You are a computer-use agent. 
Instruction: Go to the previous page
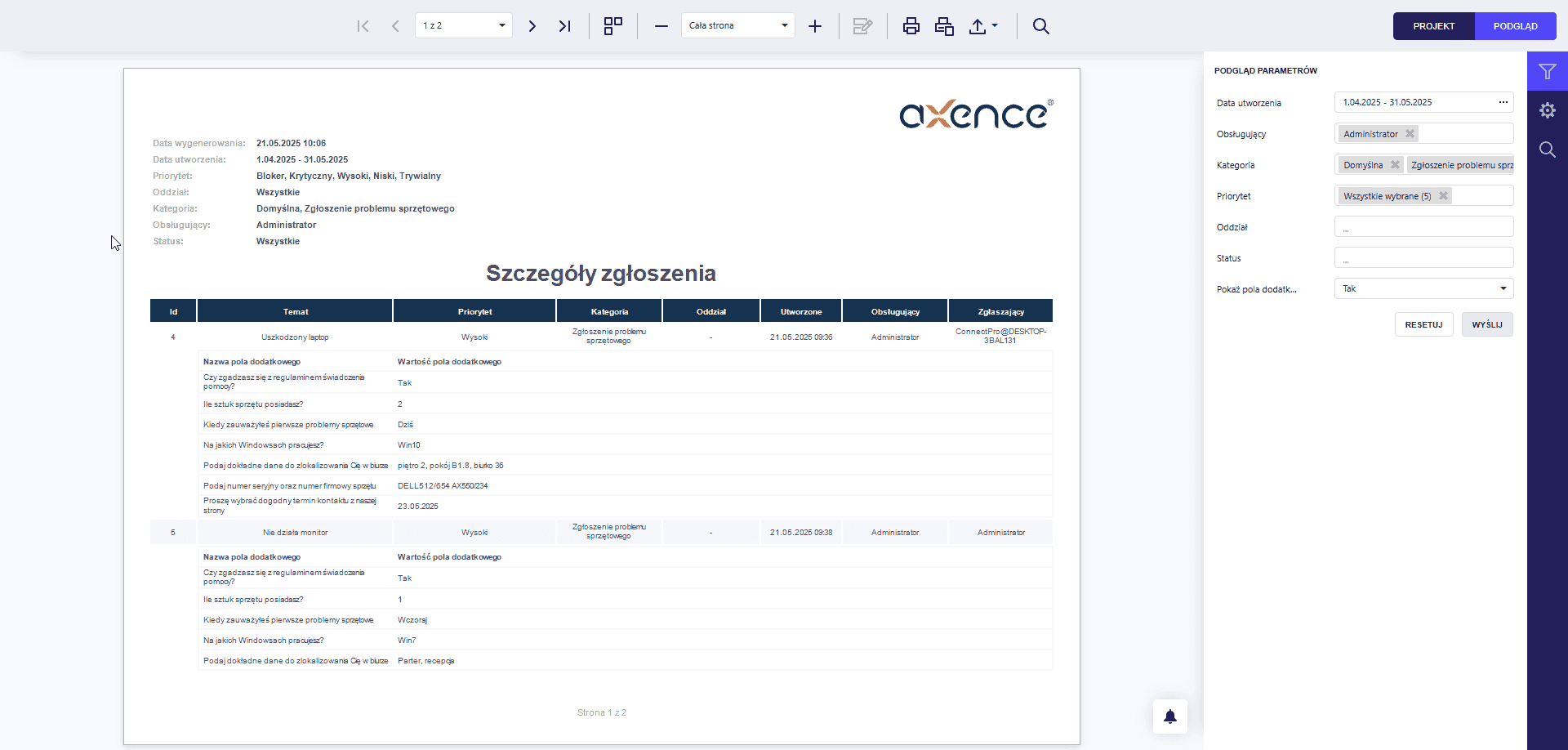coord(395,26)
